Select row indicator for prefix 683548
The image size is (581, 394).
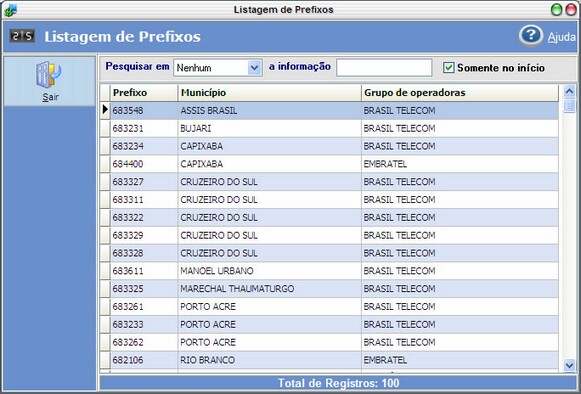105,110
